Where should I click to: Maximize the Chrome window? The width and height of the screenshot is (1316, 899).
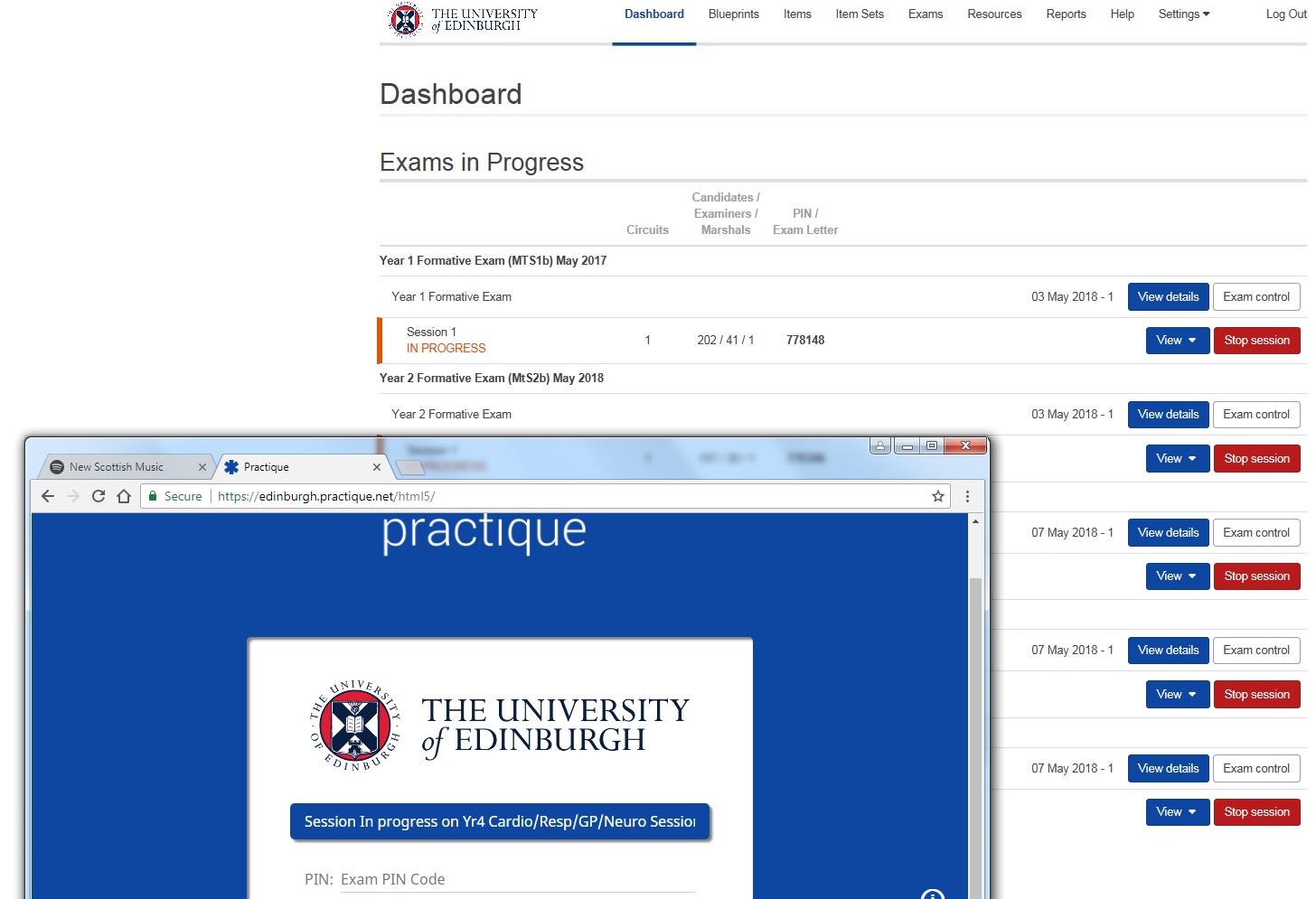(x=931, y=445)
